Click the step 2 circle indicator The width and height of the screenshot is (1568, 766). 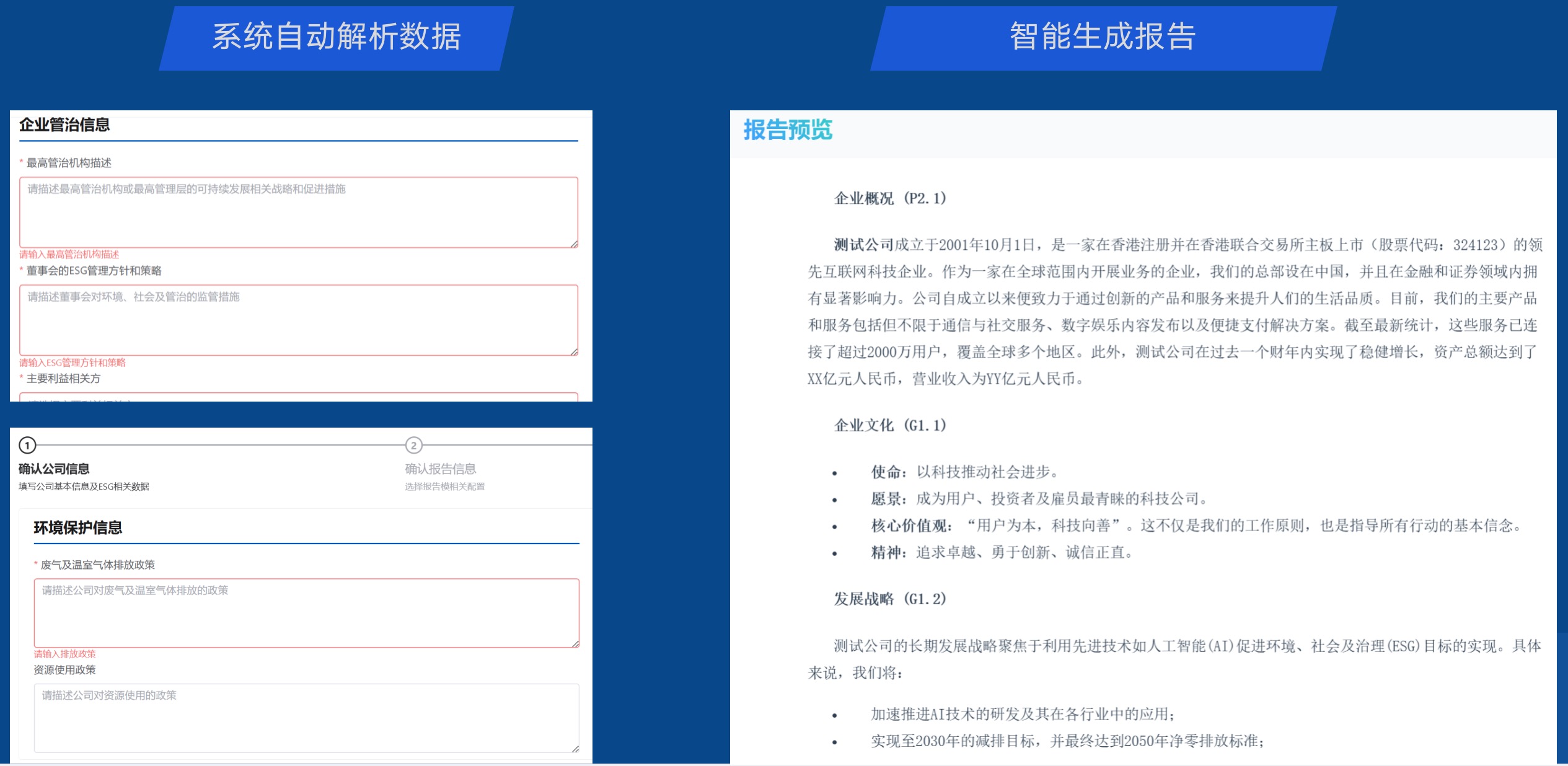coord(413,445)
